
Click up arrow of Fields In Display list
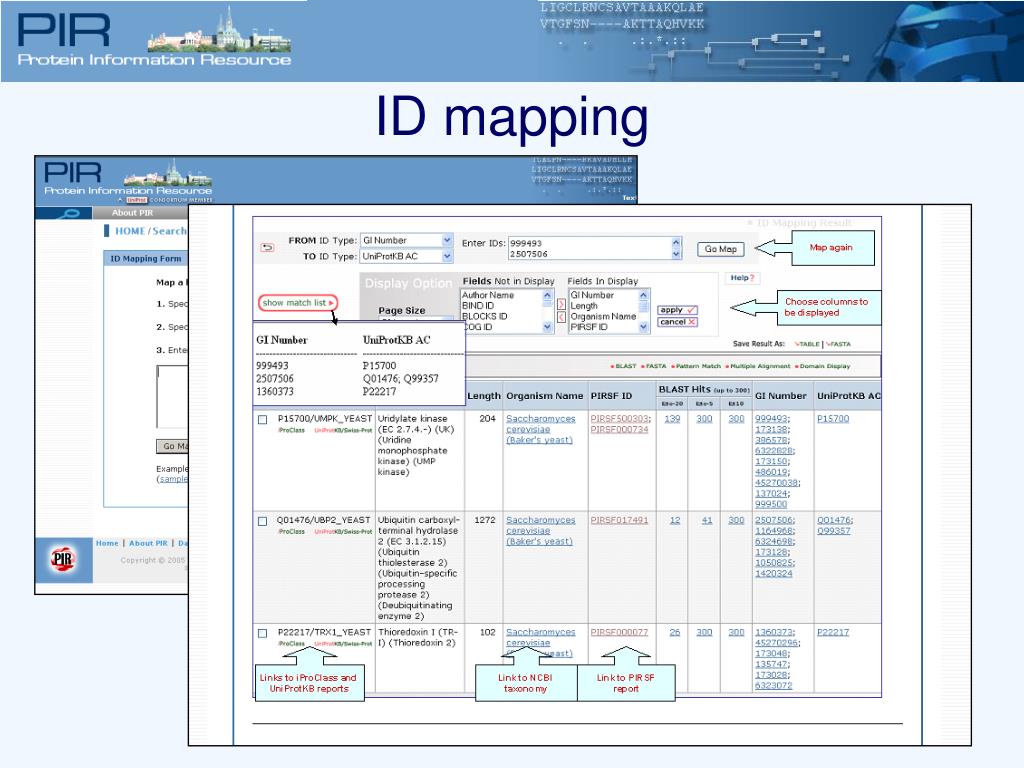pos(643,295)
